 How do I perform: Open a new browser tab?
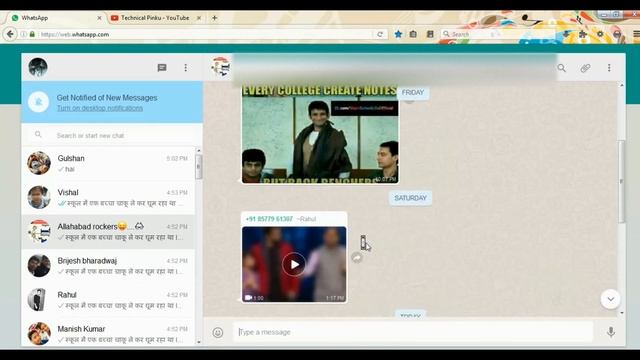(x=214, y=18)
